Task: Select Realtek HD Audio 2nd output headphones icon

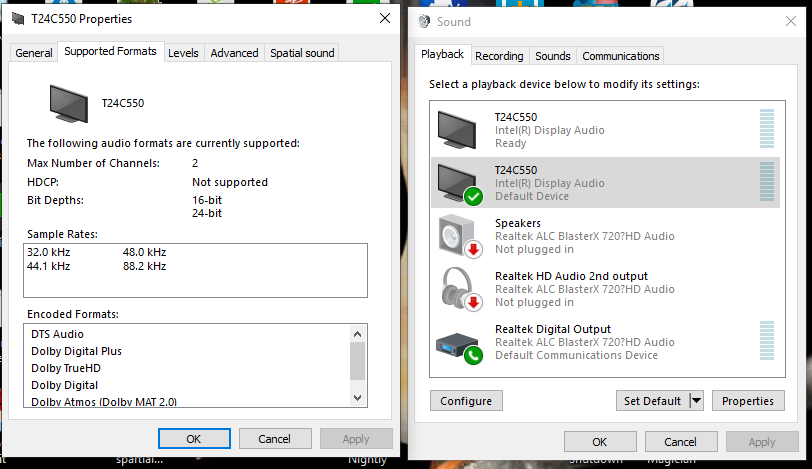Action: pos(460,289)
